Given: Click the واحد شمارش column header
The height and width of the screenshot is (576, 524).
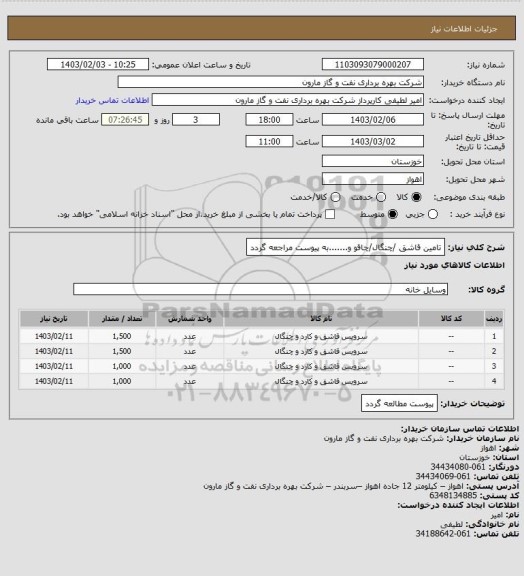Looking at the screenshot, I should click(x=190, y=319).
